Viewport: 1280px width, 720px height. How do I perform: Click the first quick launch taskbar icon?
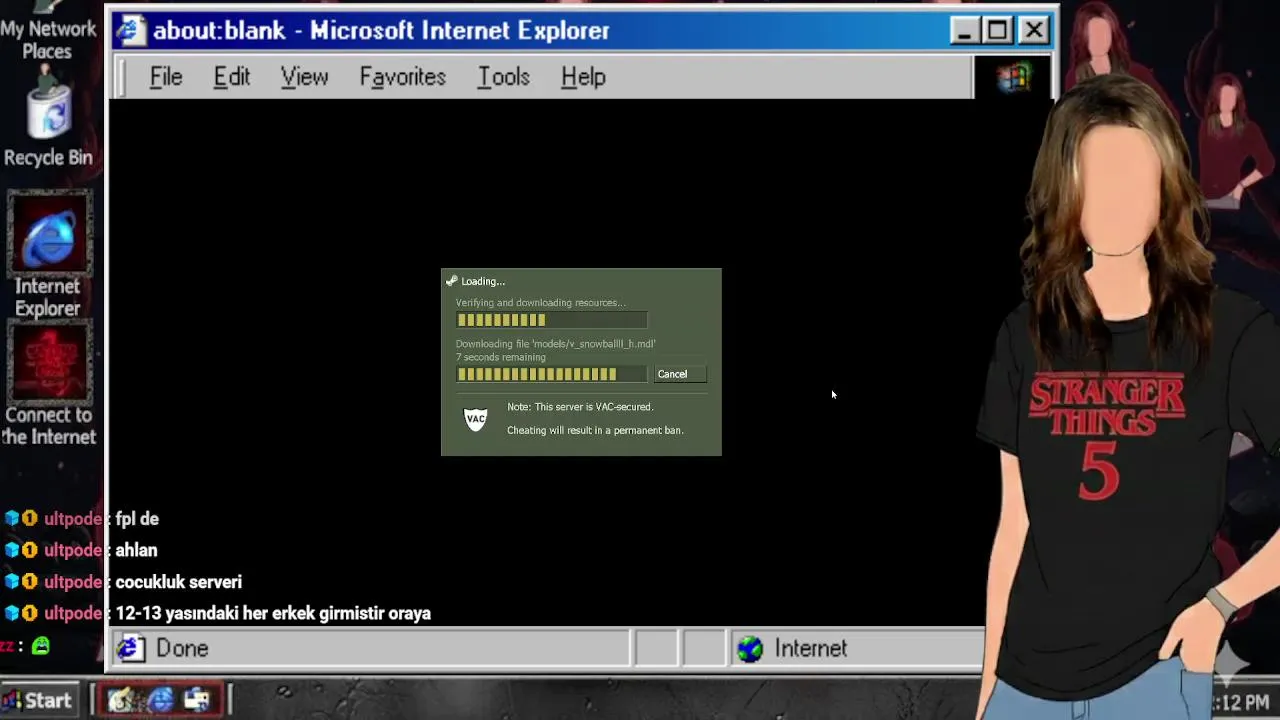(x=121, y=700)
